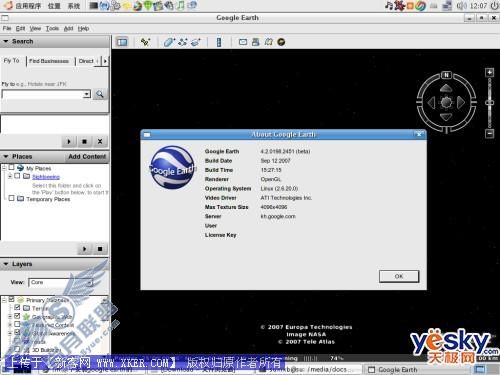The height and width of the screenshot is (375, 500).
Task: Toggle the Temporary Places checkbox
Action: 11,198
